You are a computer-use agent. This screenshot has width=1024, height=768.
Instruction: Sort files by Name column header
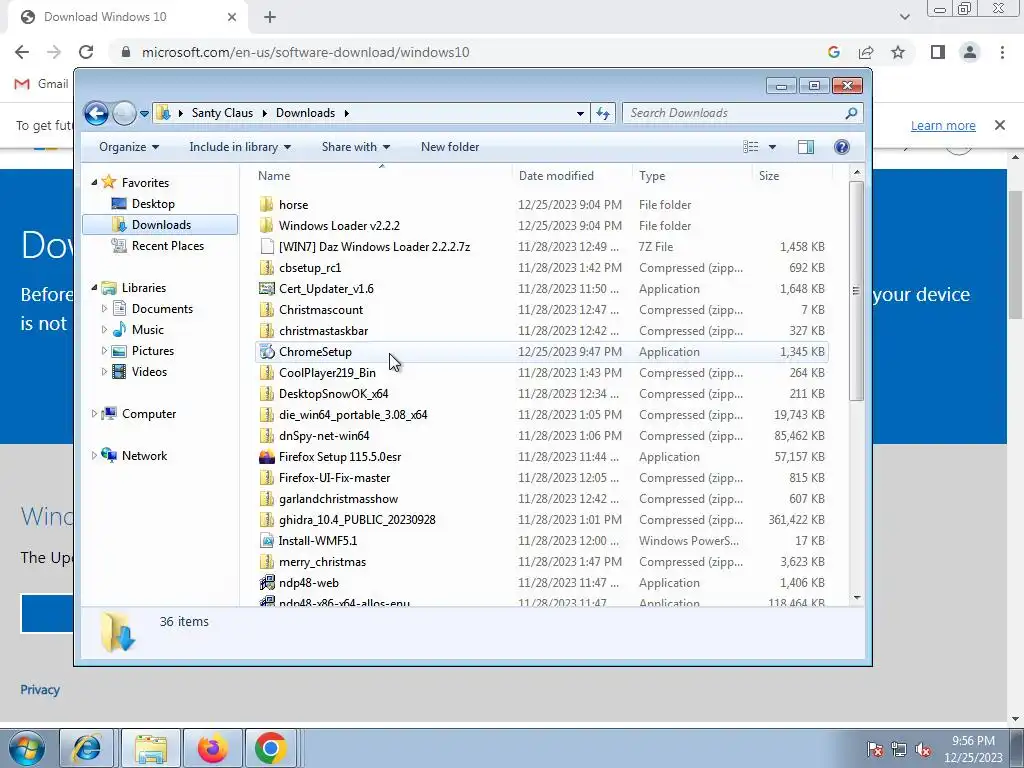[x=382, y=176]
